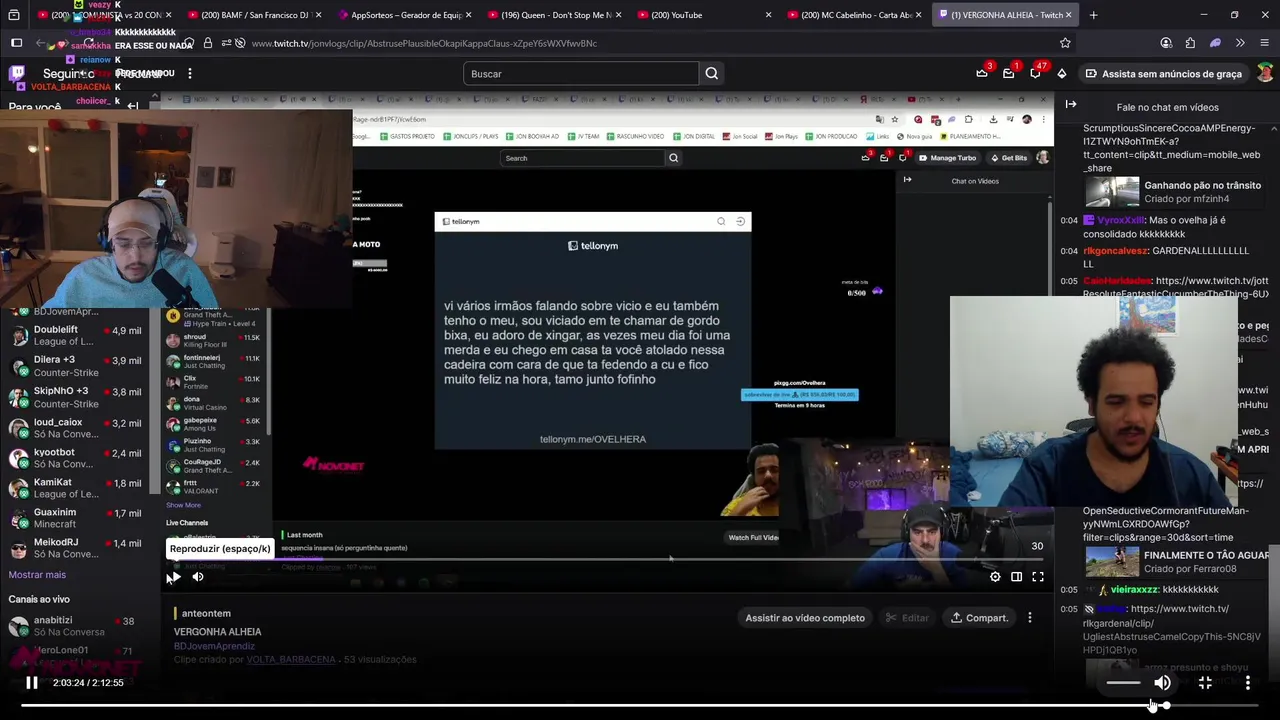
Task: Open the Twitch home logo
Action: [17, 74]
